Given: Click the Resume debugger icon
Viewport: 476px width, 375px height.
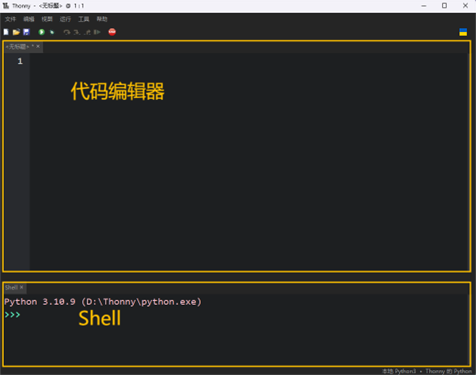Looking at the screenshot, I should click(97, 32).
